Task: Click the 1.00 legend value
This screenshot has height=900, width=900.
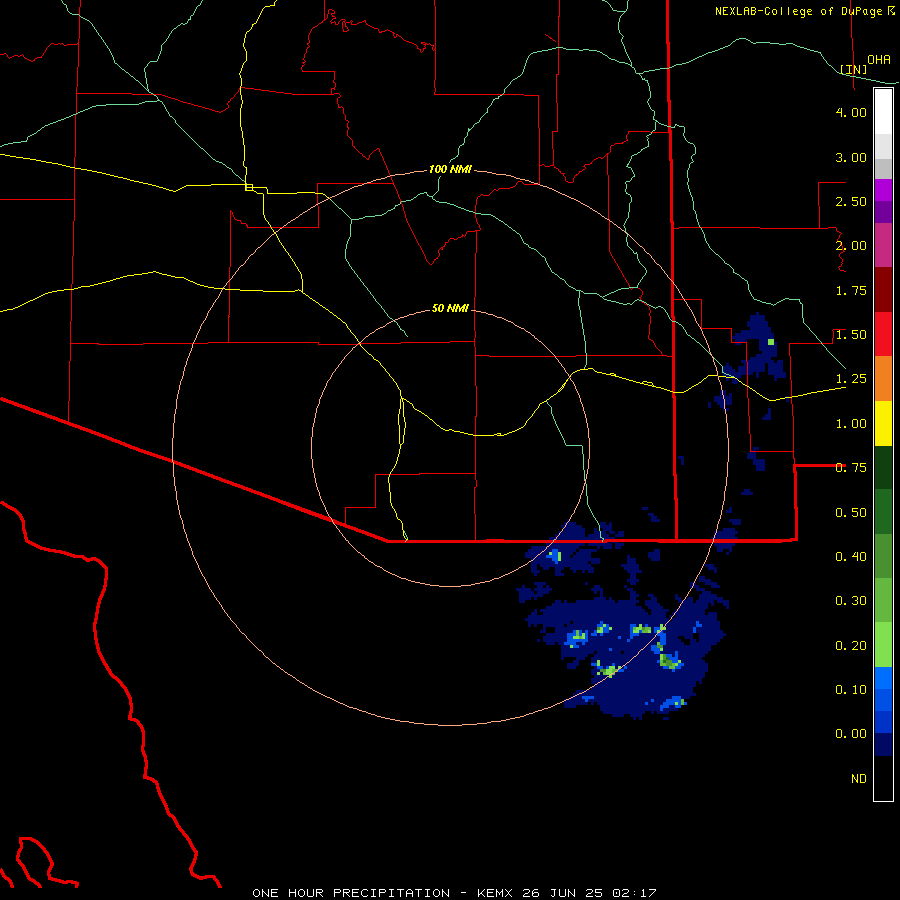Action: tap(851, 424)
